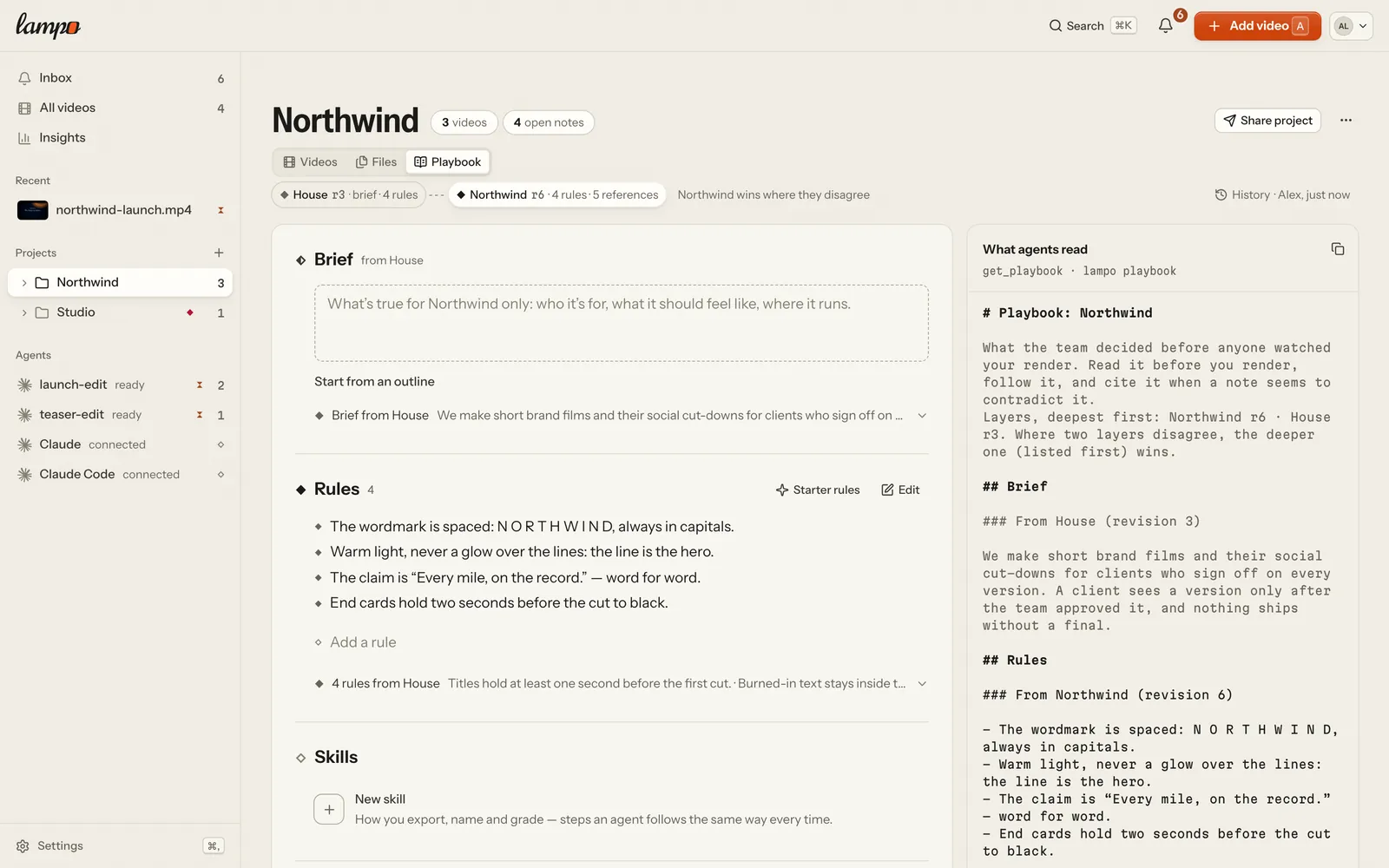
Task: Click the wordmark spacing rule
Action: tap(532, 527)
